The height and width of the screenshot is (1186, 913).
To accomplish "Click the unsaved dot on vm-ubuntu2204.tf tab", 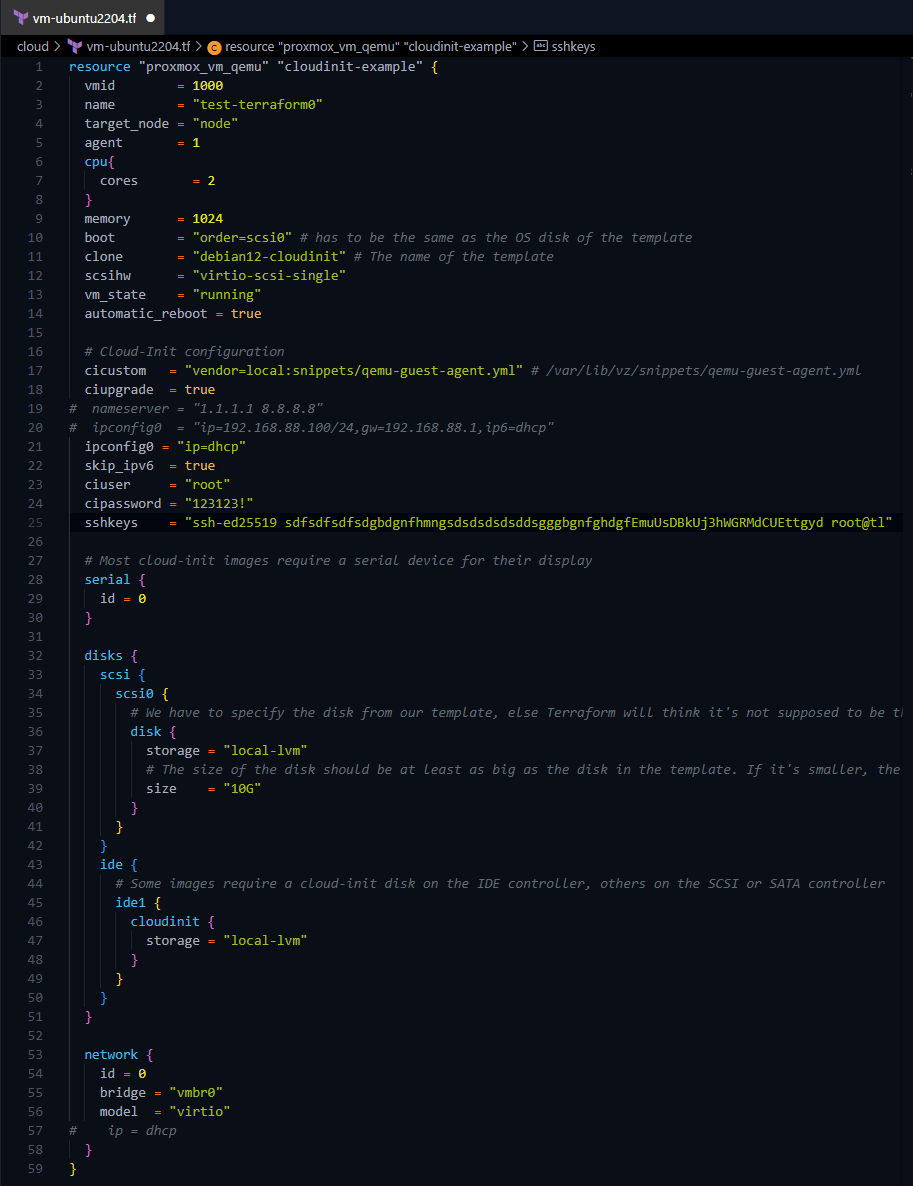I will tap(150, 18).
